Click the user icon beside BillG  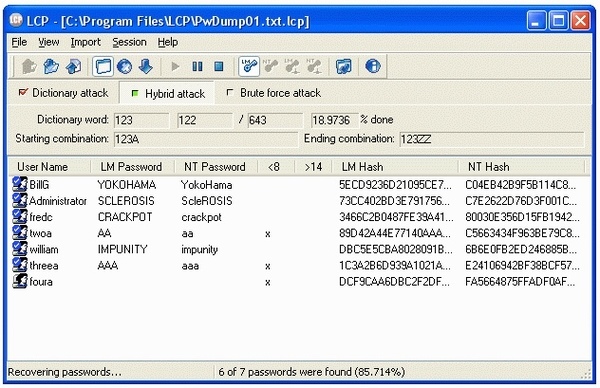(x=20, y=184)
